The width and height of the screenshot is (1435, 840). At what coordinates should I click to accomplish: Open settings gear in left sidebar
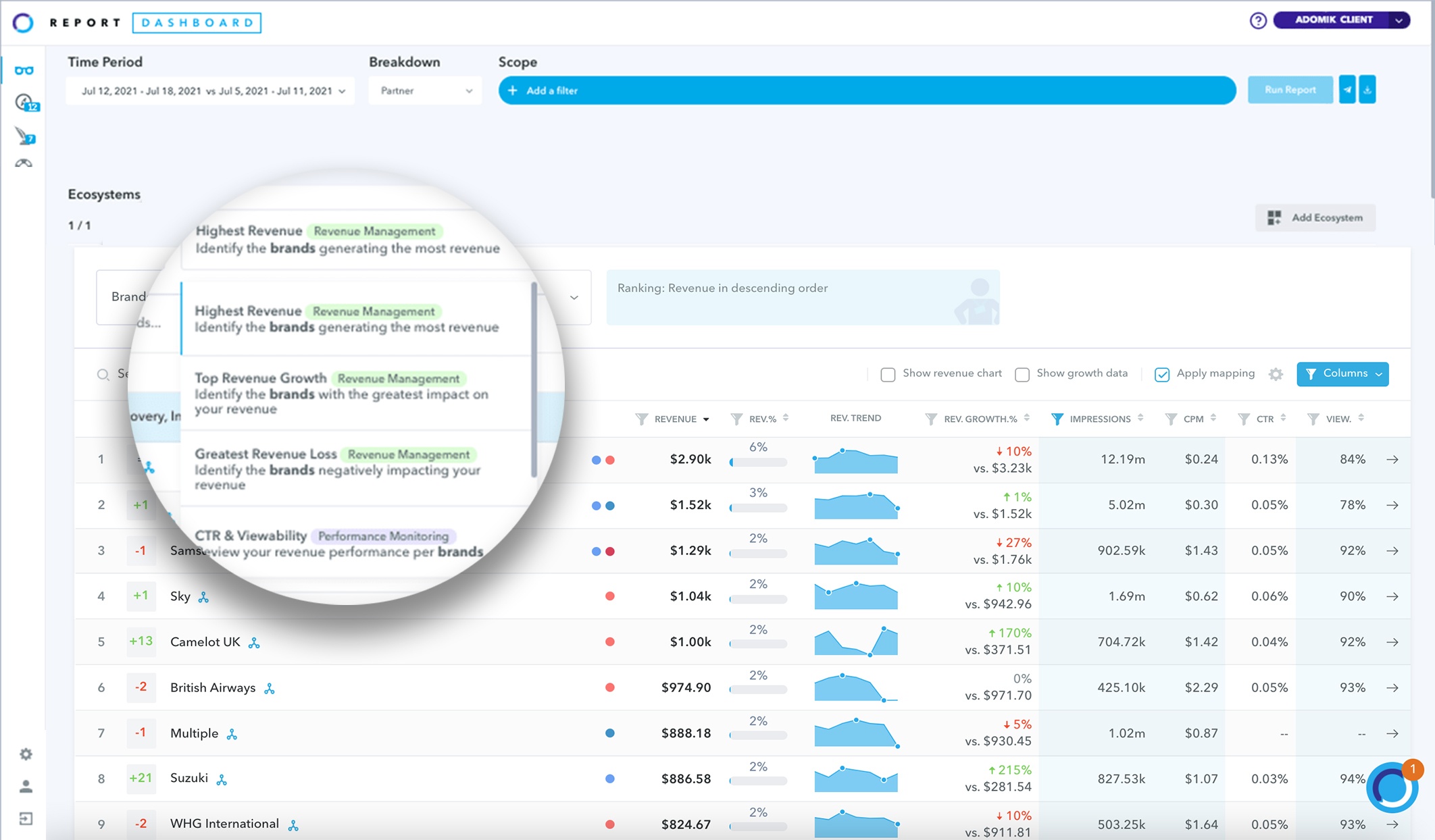point(26,754)
